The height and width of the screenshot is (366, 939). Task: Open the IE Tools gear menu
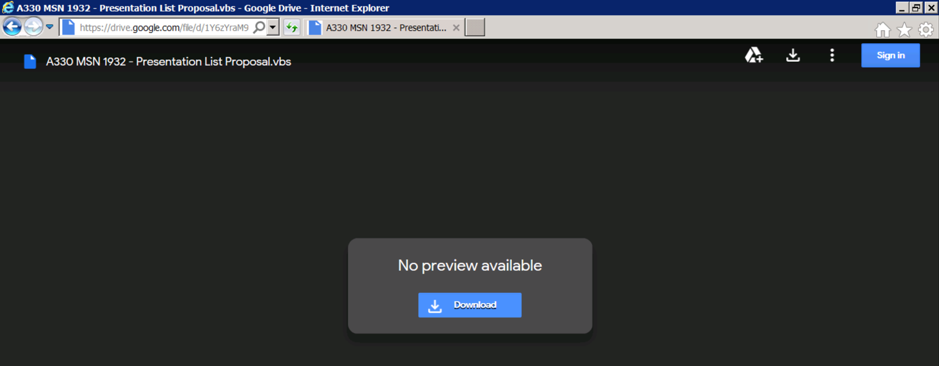point(926,30)
